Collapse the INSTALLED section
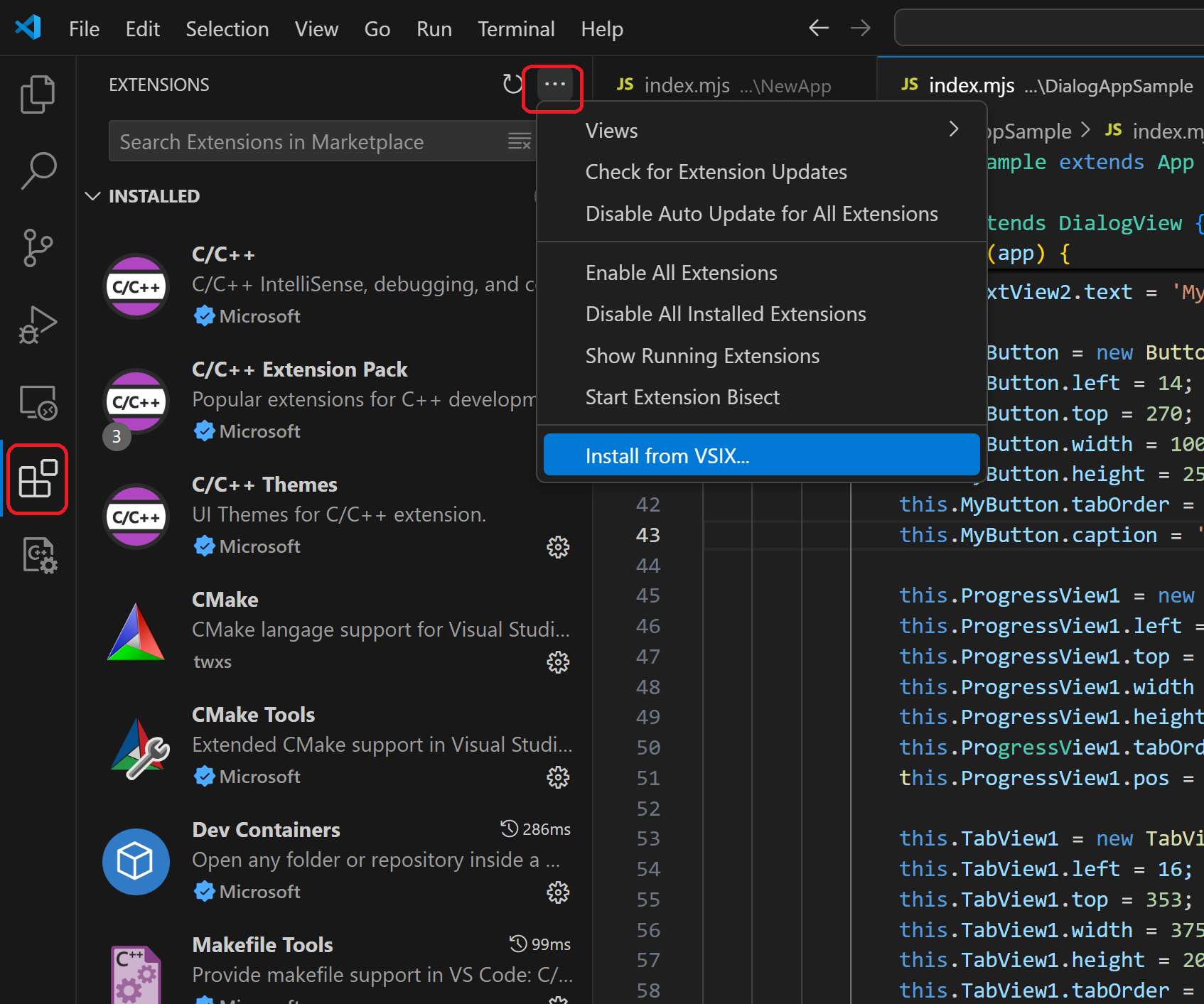The image size is (1204, 1004). 92,196
